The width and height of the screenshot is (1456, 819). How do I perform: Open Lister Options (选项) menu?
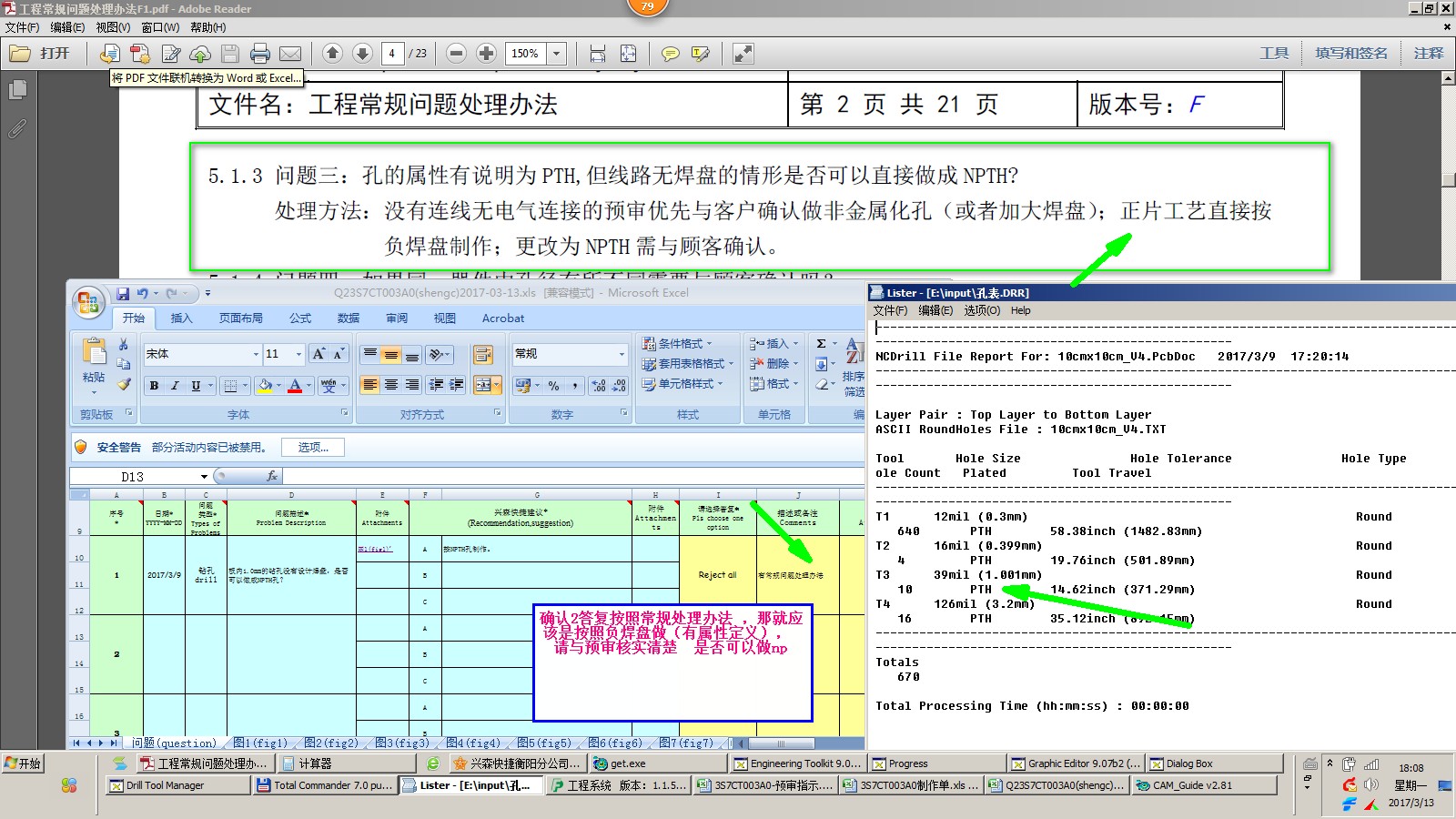pyautogui.click(x=982, y=310)
